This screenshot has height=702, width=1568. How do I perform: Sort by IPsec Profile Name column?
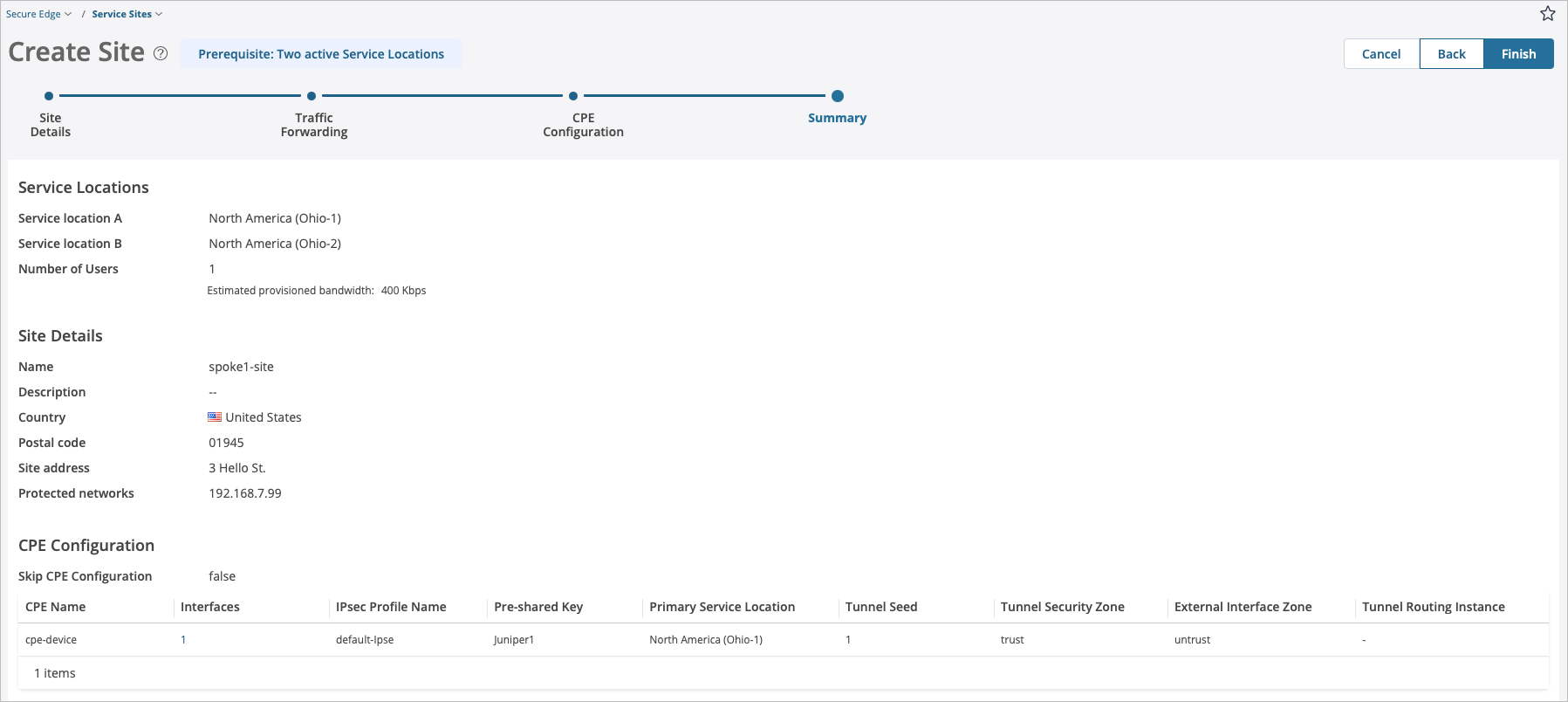click(x=391, y=607)
